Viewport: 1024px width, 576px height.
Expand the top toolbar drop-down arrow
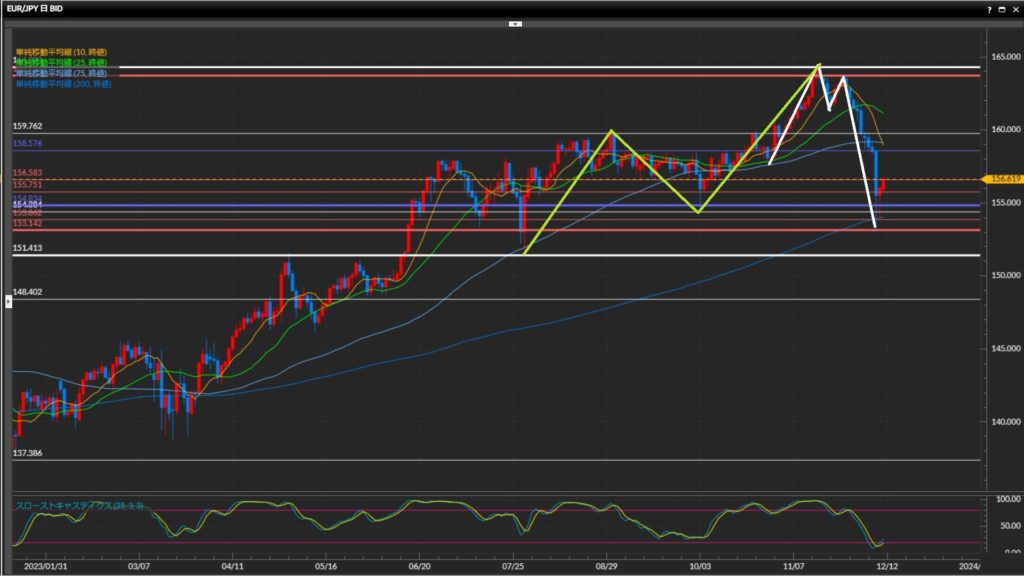(514, 23)
